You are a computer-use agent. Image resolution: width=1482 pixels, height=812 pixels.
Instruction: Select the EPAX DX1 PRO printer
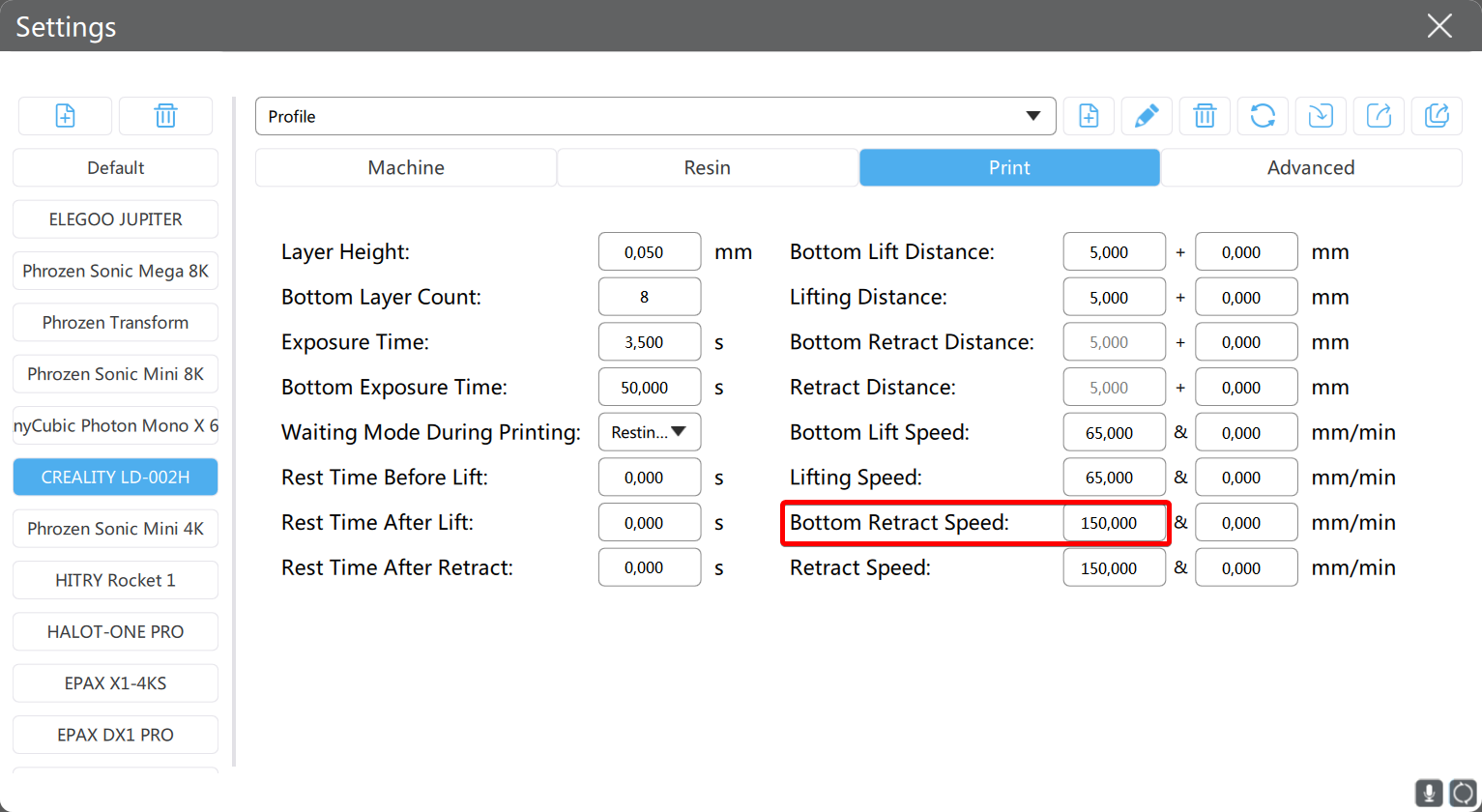(x=116, y=735)
